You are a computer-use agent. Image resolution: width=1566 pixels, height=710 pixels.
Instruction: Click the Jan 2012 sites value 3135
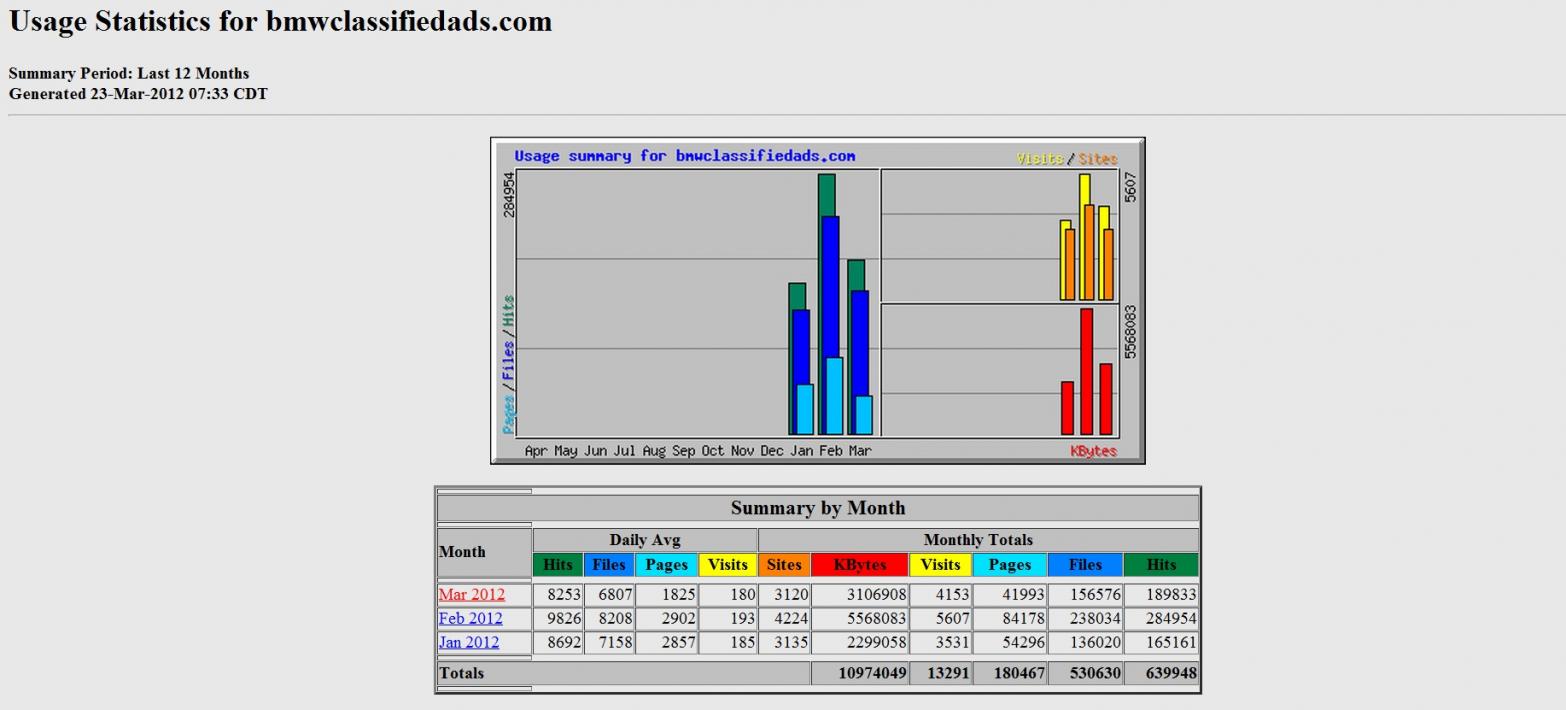[x=791, y=642]
